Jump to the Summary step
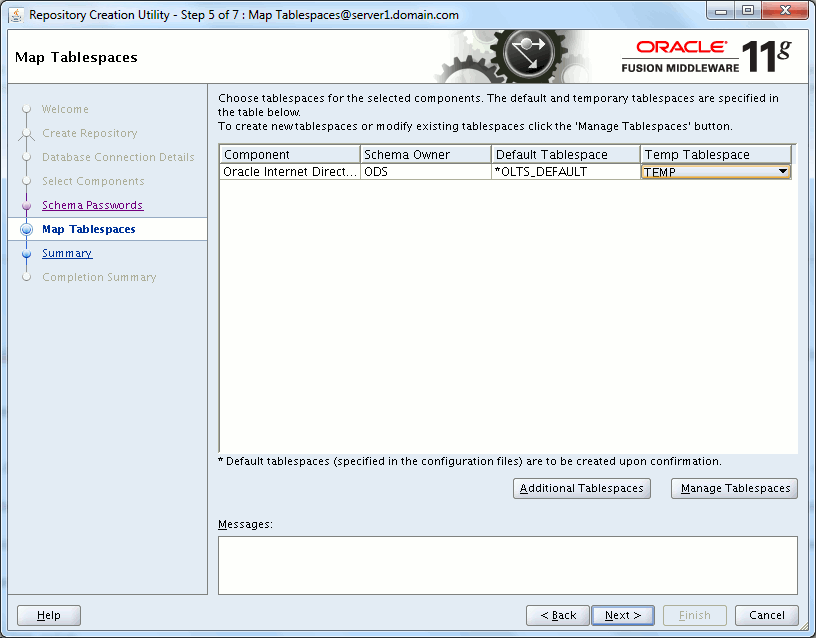816x638 pixels. [x=67, y=253]
